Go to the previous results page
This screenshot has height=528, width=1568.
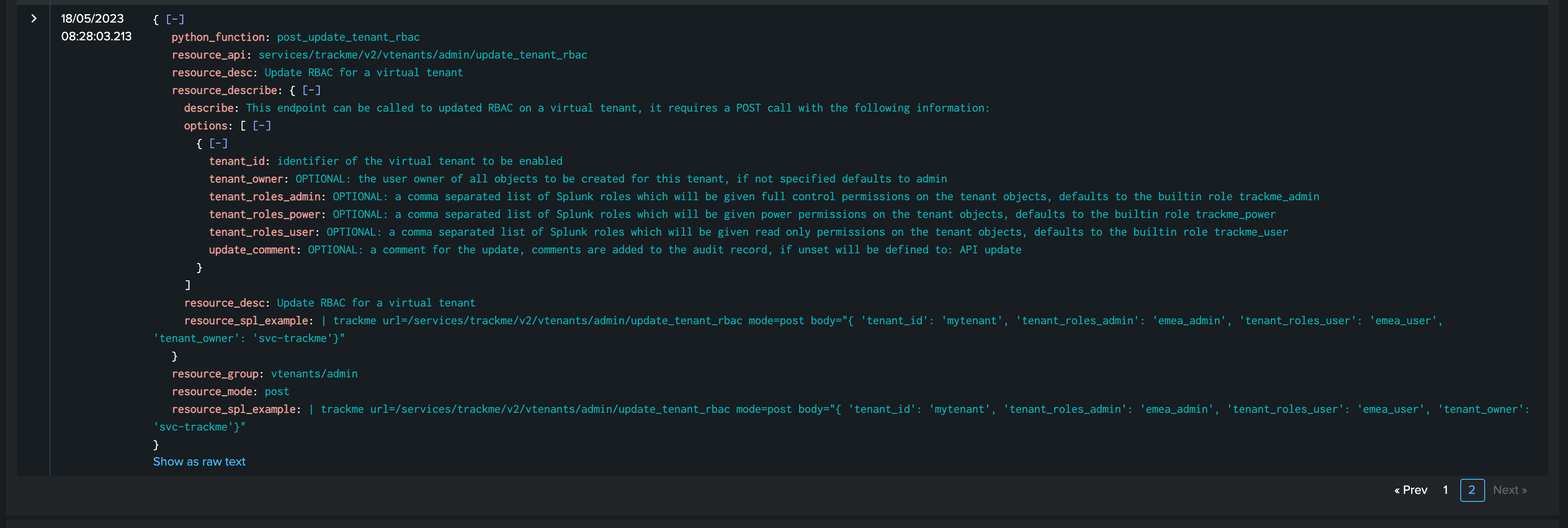tap(1410, 490)
